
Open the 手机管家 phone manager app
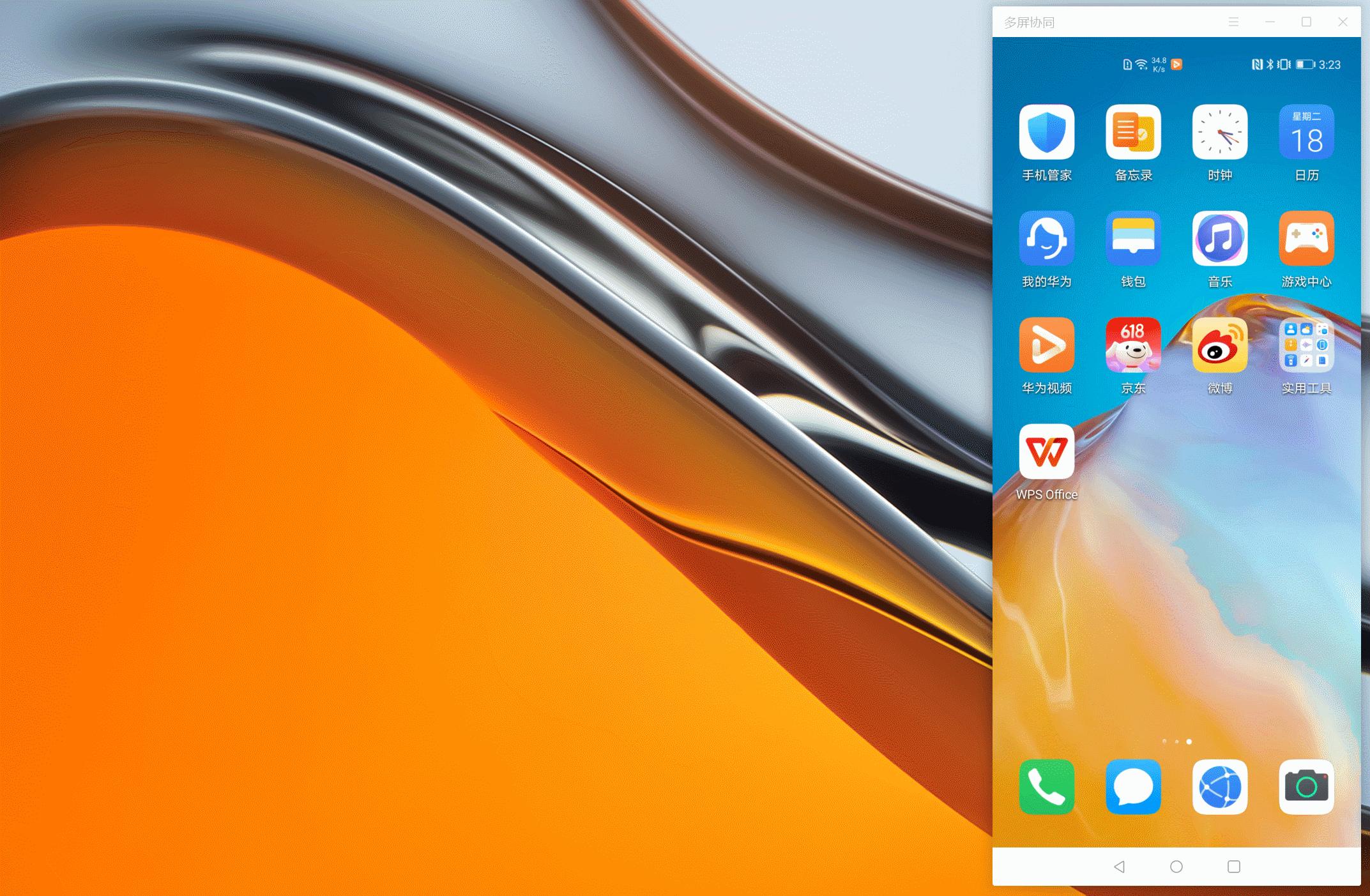tap(1046, 132)
